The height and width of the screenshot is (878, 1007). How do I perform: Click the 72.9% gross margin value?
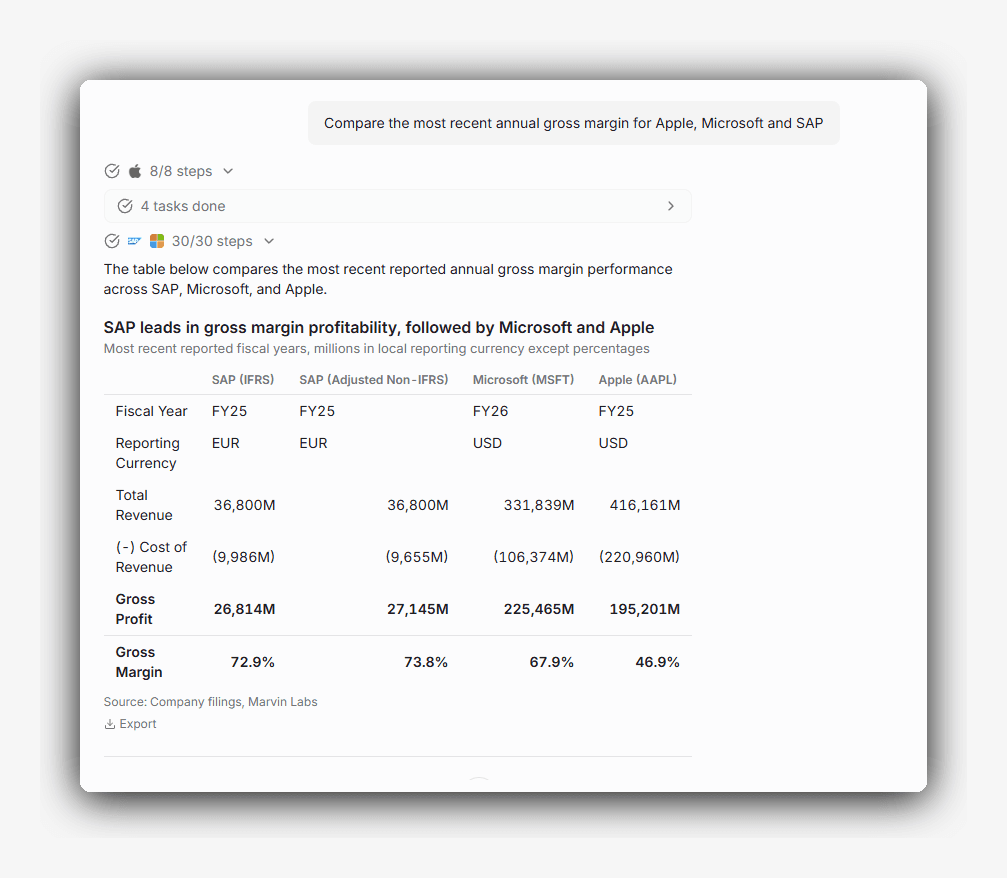[252, 662]
